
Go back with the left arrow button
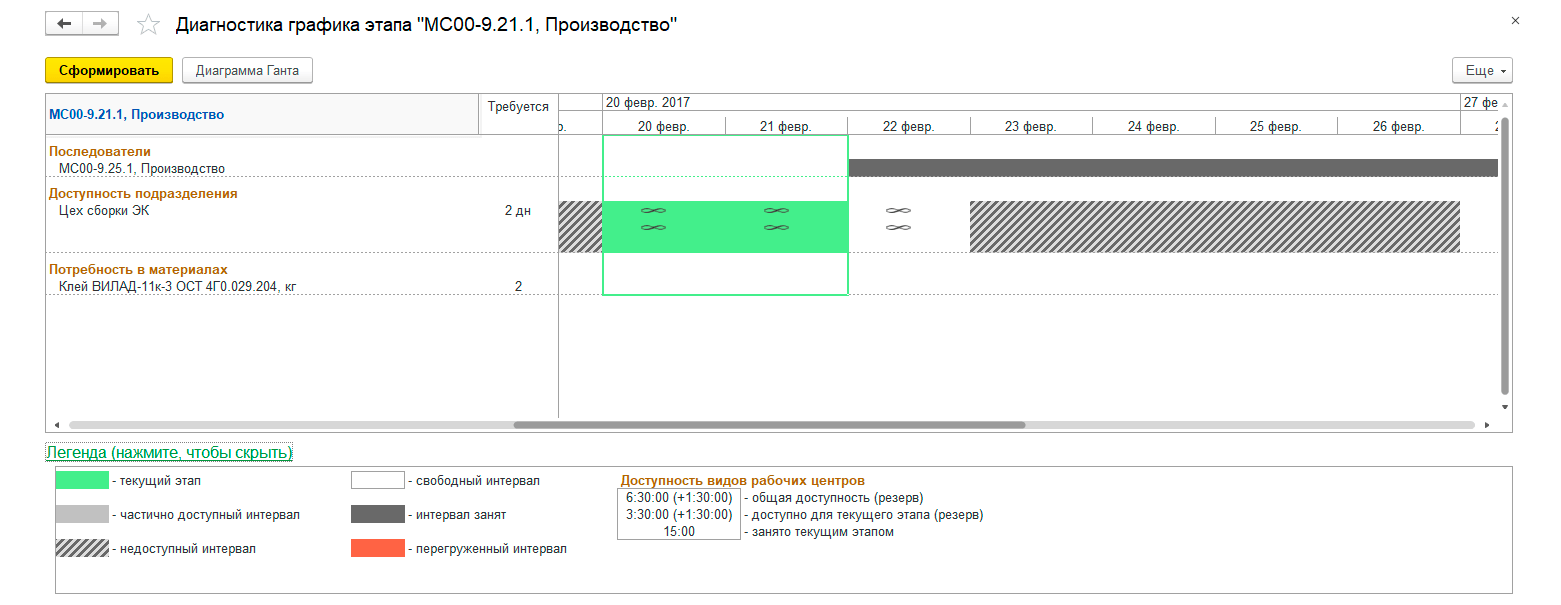[64, 23]
